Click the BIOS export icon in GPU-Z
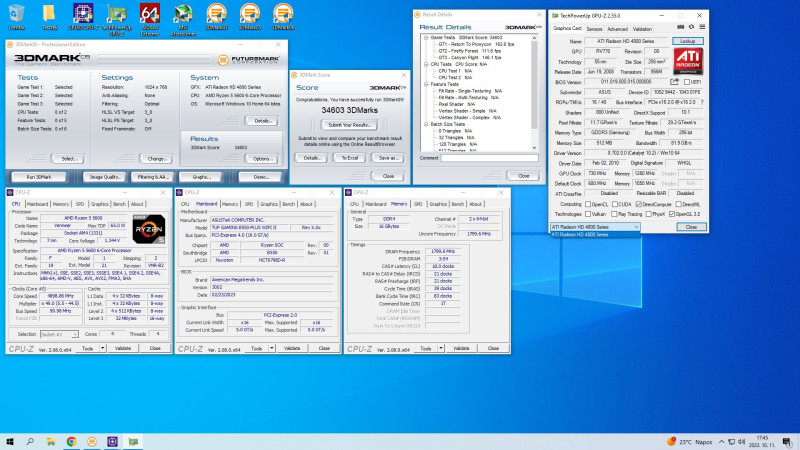800x450 pixels. [x=674, y=82]
